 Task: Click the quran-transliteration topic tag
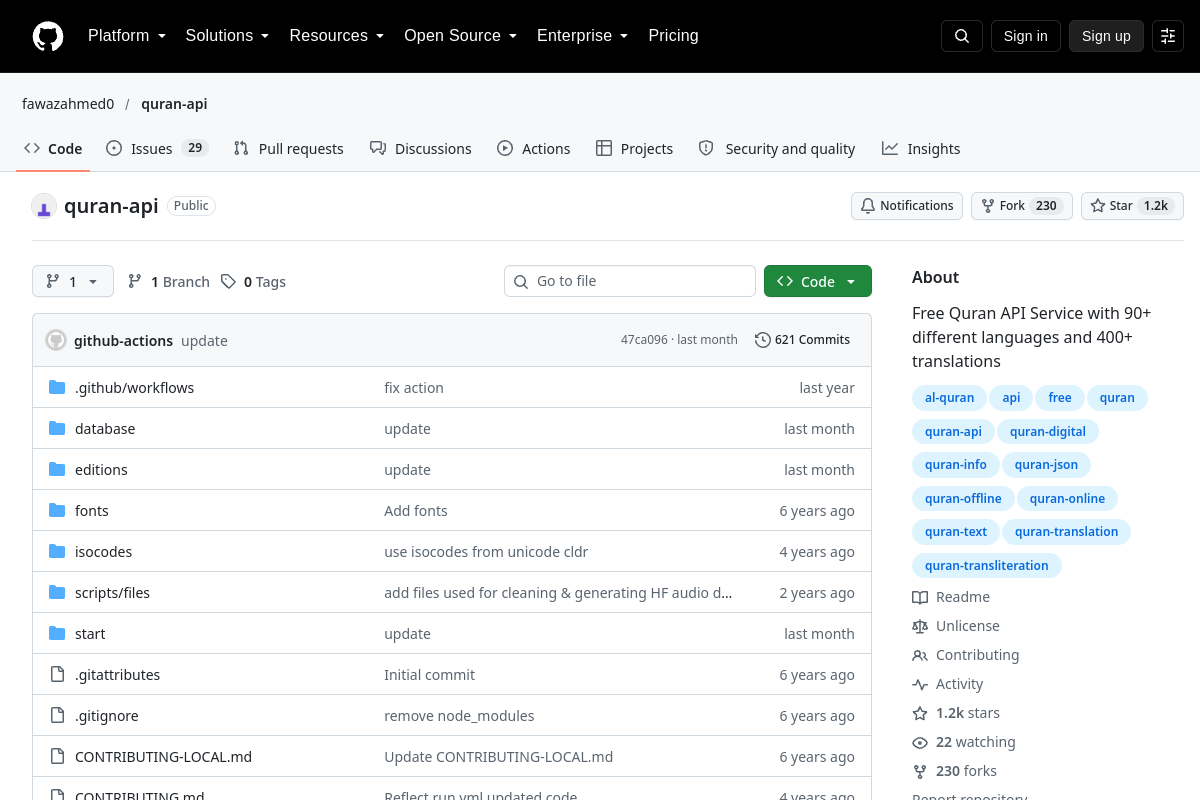coord(987,566)
